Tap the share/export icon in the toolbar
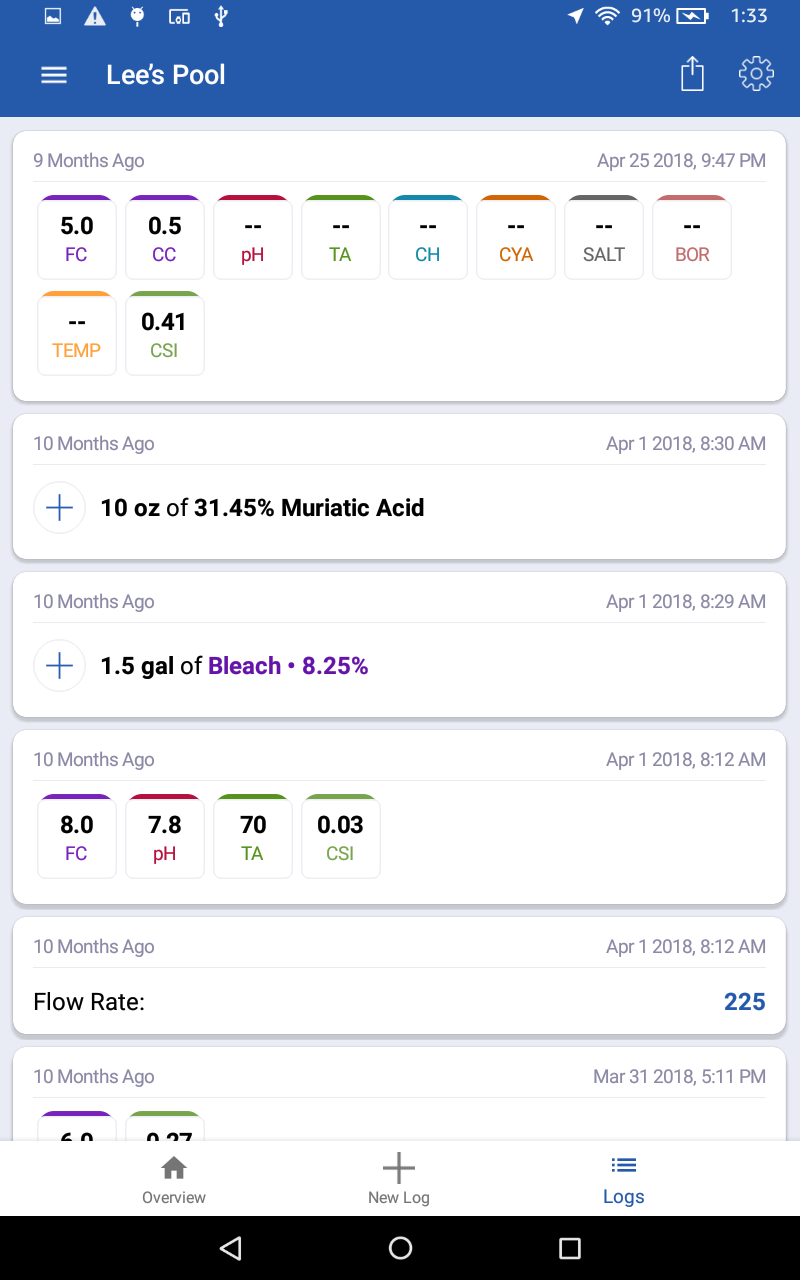The height and width of the screenshot is (1280, 800). (x=692, y=74)
